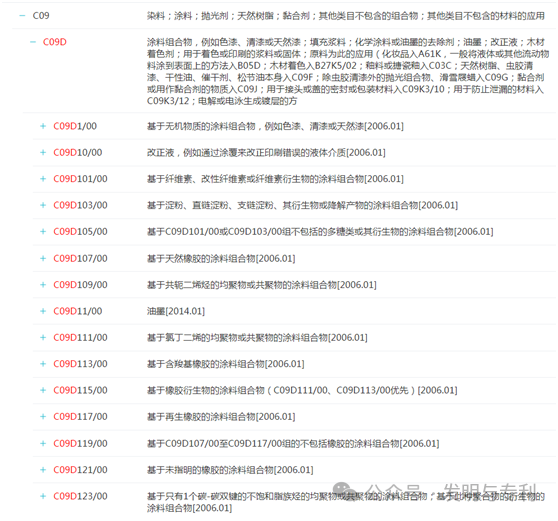
Task: Open the red C09D subclass code
Action: pos(55,42)
